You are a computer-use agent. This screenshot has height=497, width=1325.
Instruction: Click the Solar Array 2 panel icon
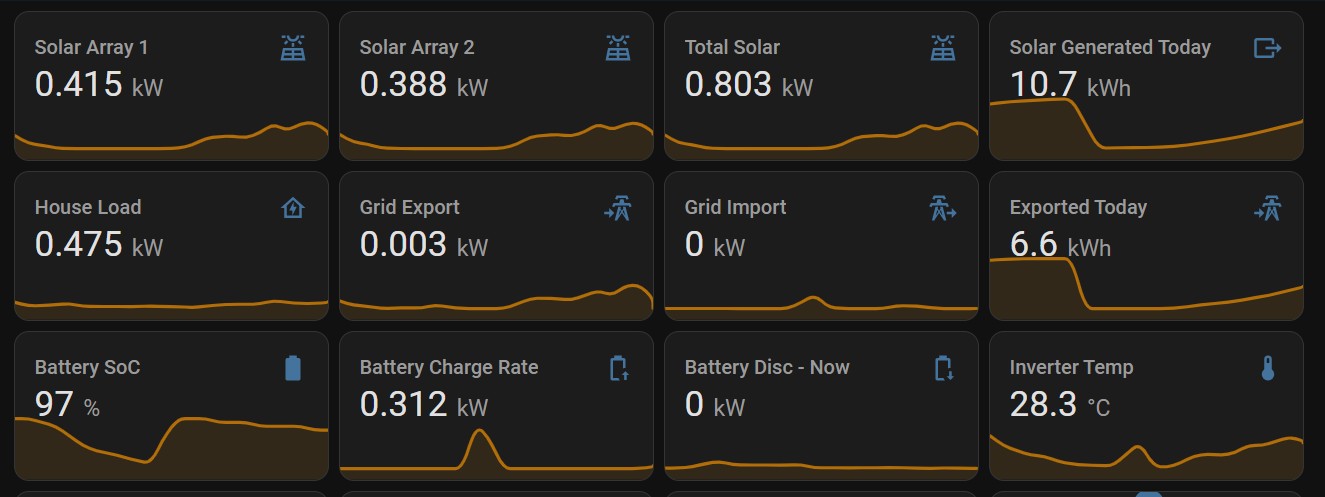(618, 47)
